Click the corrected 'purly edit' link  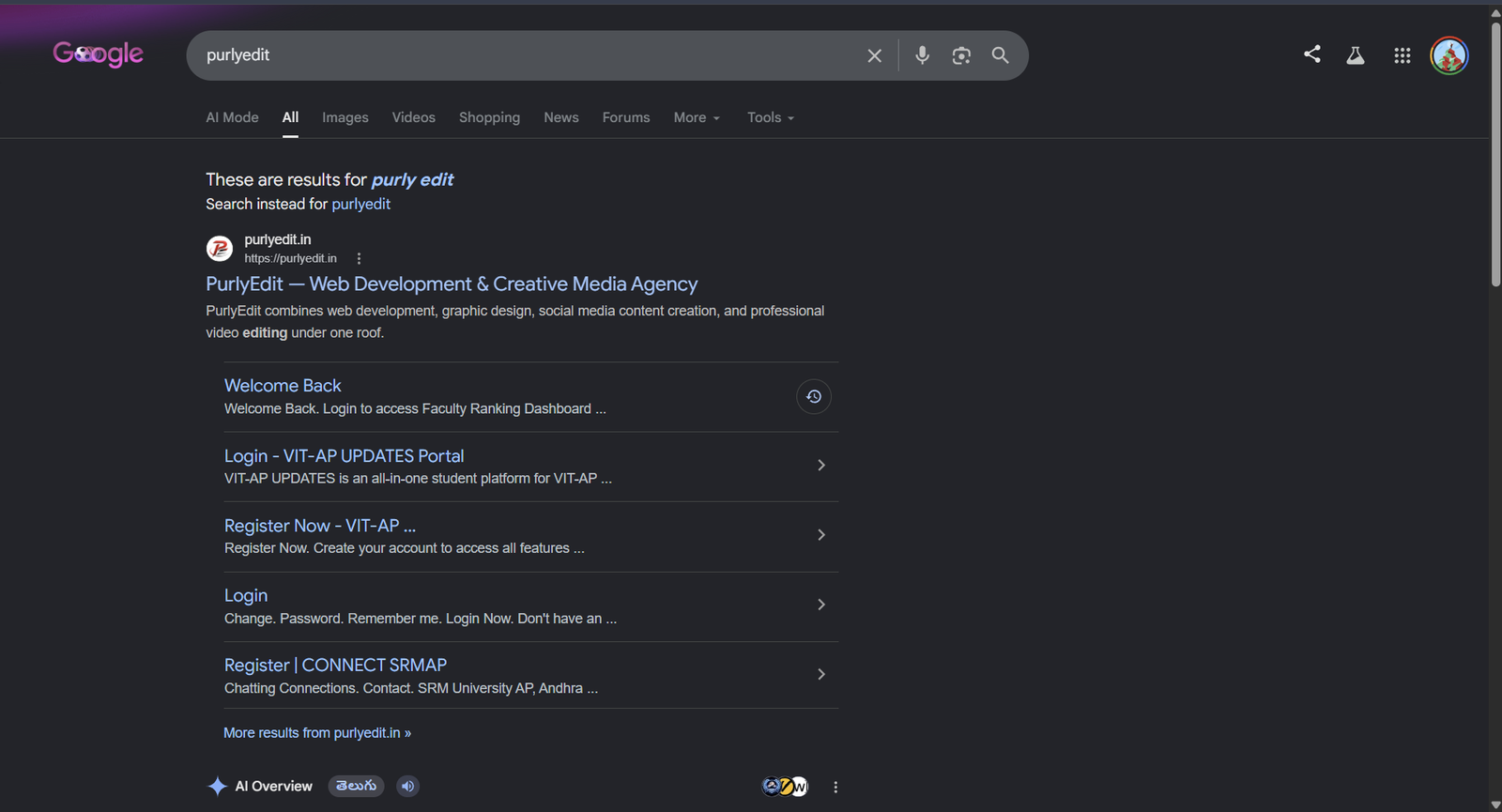pos(412,179)
